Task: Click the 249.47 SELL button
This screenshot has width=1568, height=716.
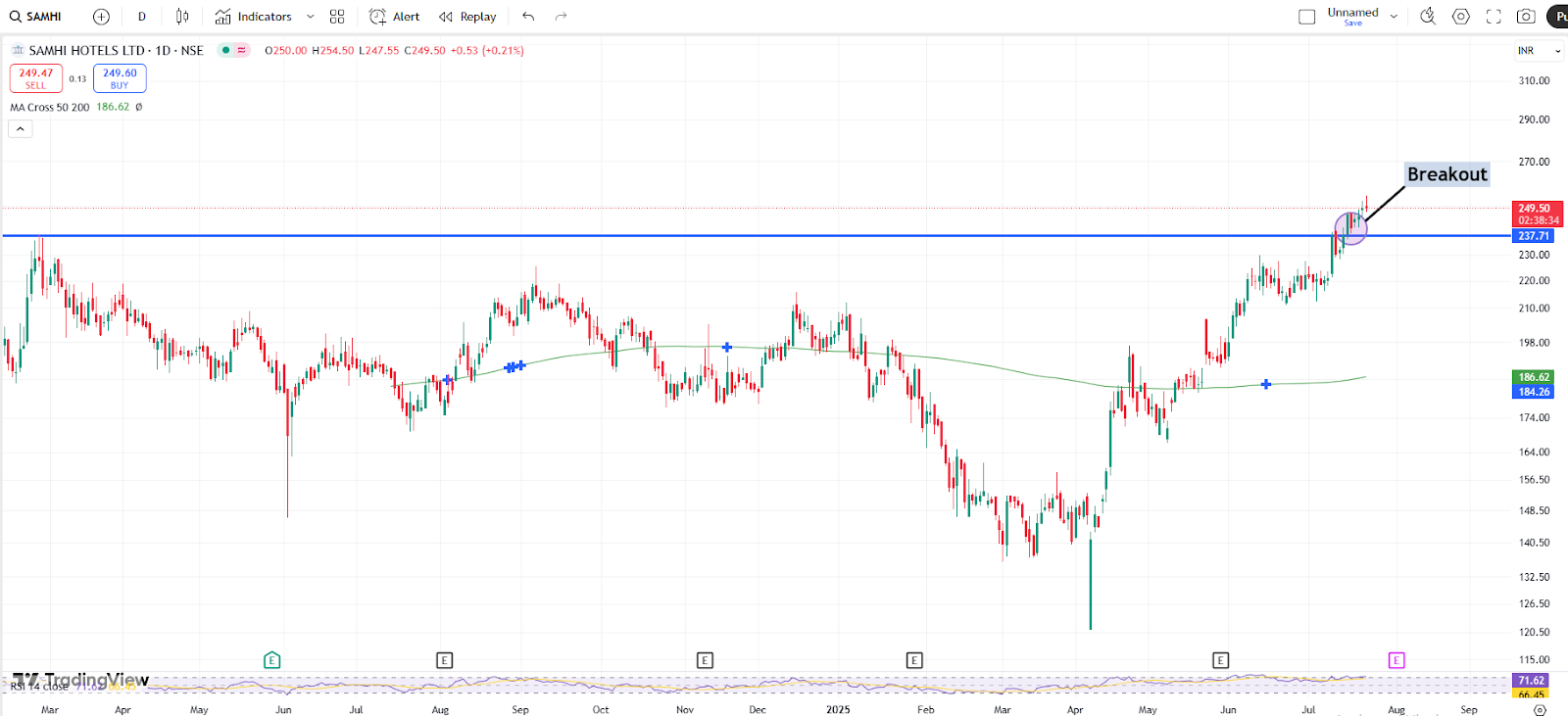Action: (x=36, y=78)
